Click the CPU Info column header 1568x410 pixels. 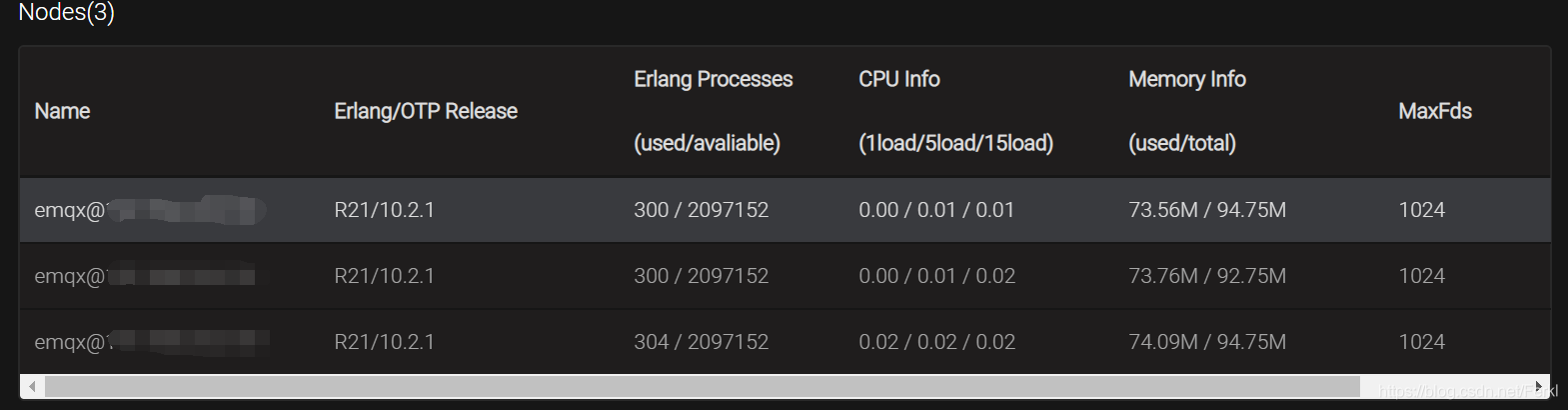(955, 111)
